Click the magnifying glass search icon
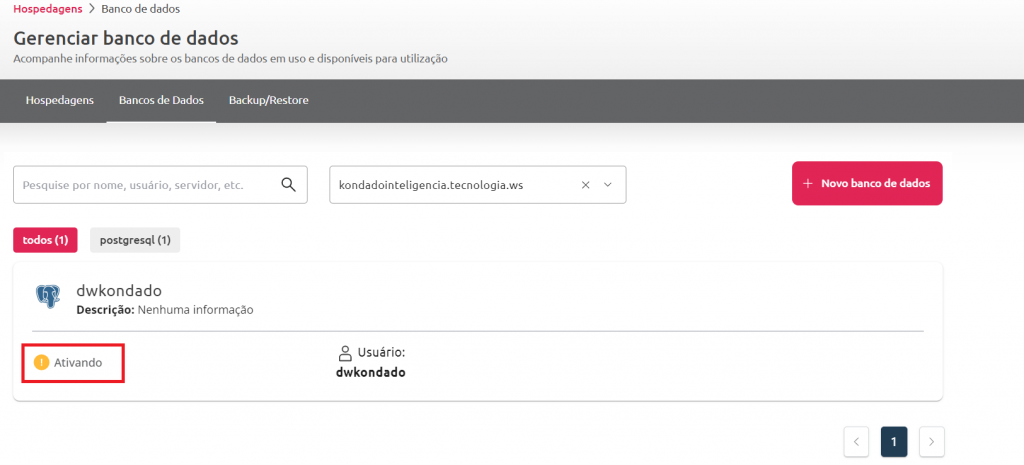This screenshot has width=1024, height=465. coord(288,184)
